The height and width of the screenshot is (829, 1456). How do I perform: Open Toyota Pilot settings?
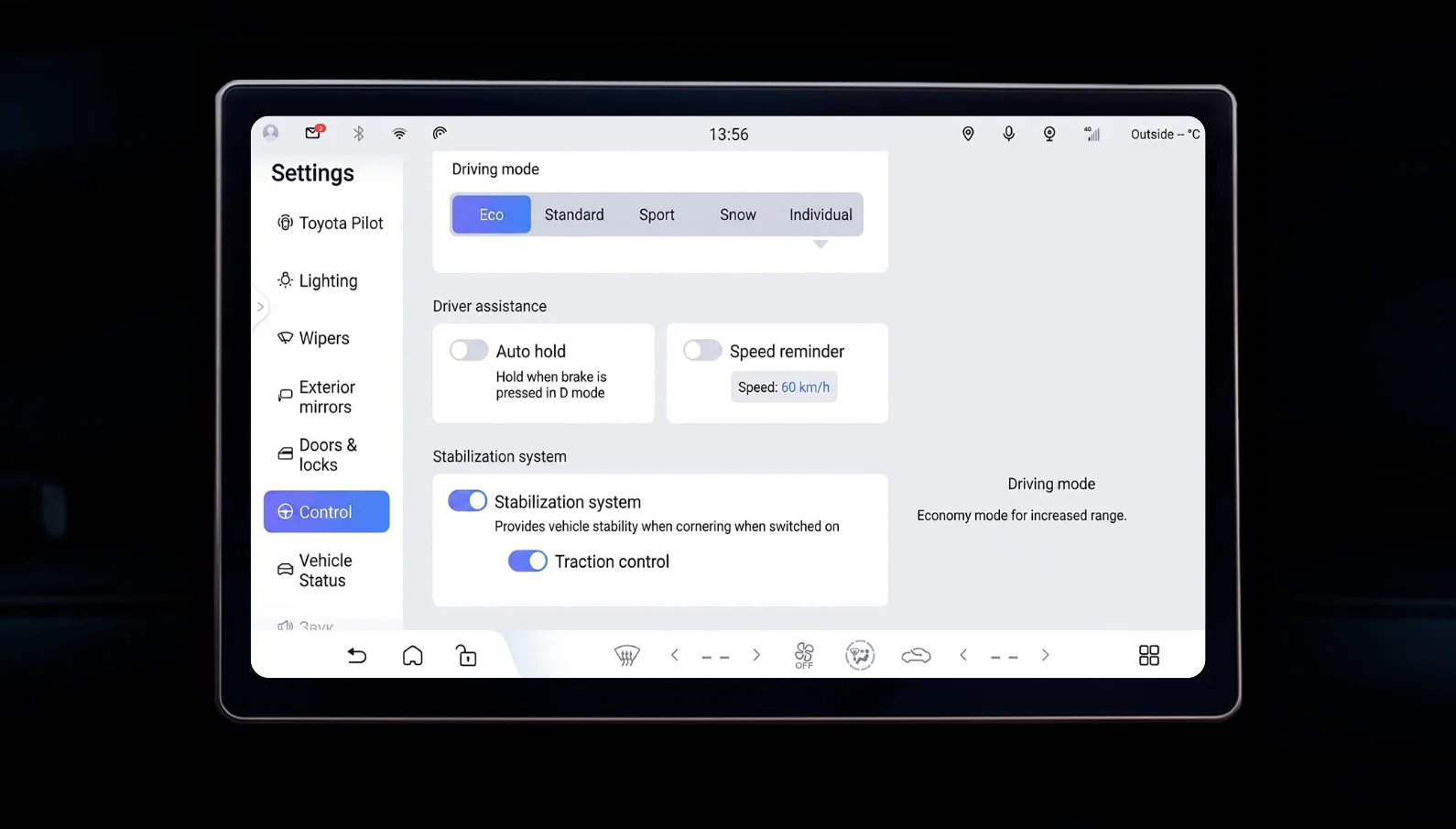coord(327,223)
